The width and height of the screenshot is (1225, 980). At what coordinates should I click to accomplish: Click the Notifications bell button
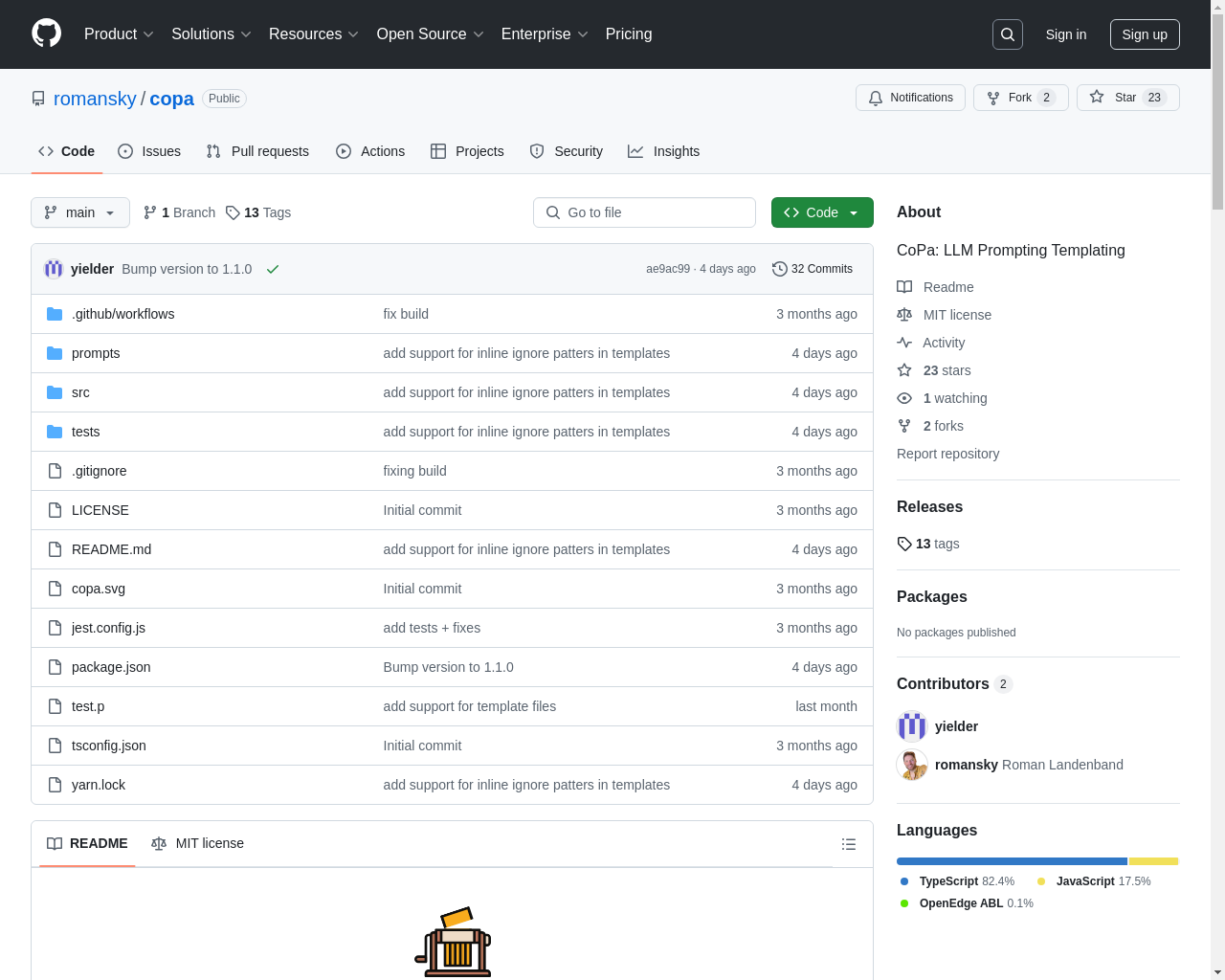click(x=910, y=98)
